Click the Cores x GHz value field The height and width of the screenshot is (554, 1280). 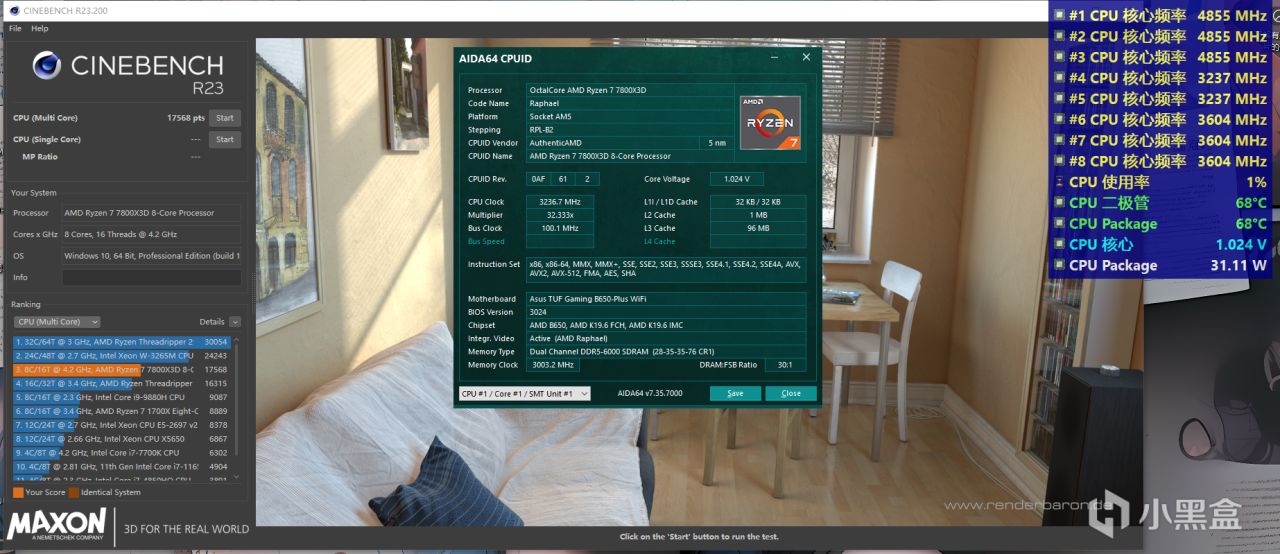click(151, 234)
